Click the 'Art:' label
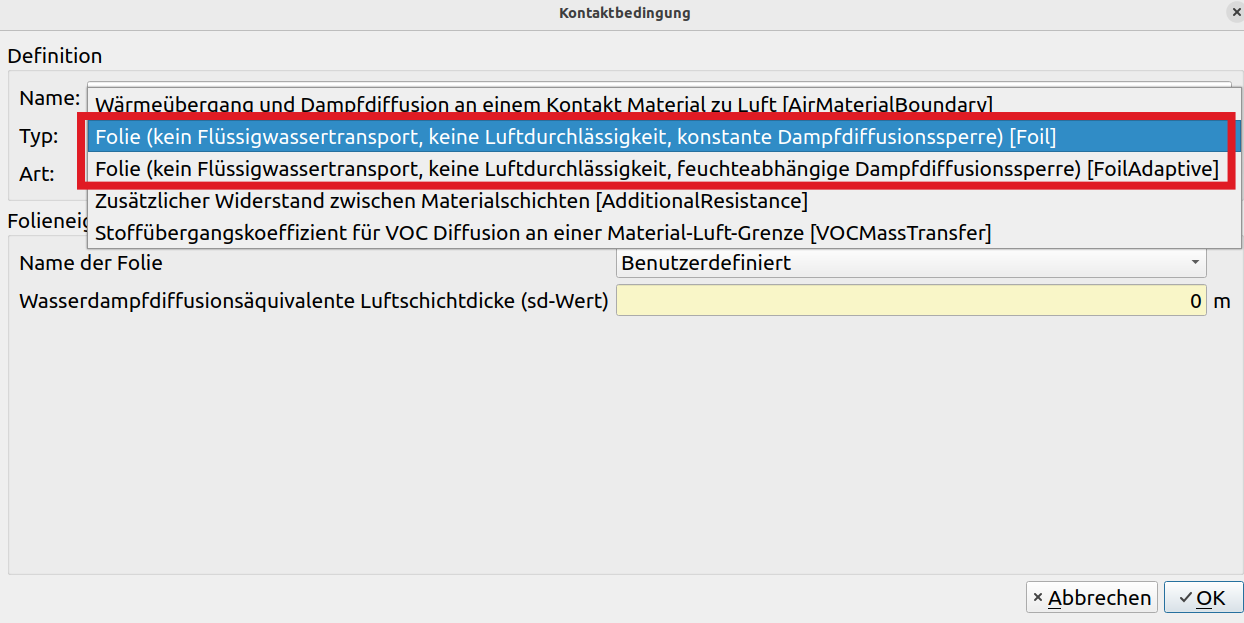 [37, 174]
